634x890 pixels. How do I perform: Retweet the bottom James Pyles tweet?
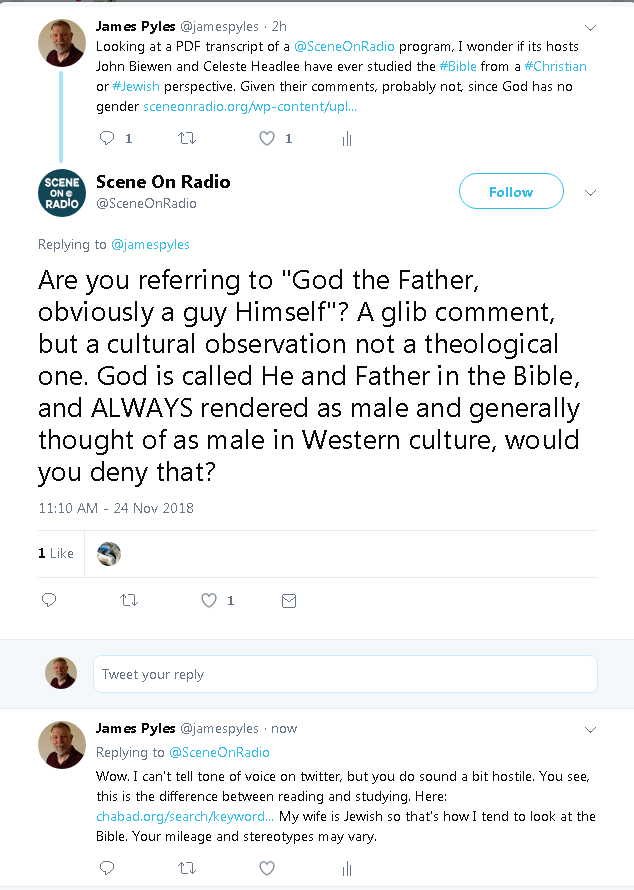[x=187, y=868]
